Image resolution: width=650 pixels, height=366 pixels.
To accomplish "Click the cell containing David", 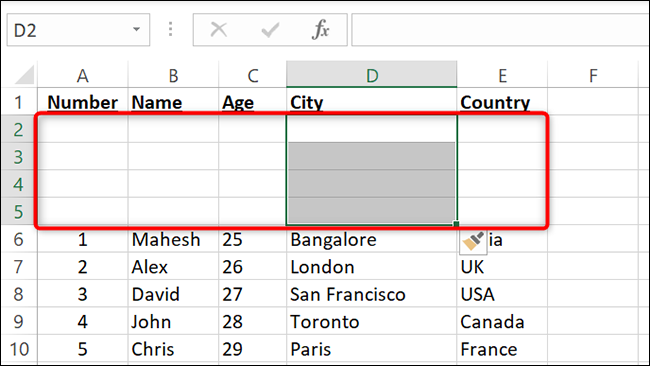I will (x=173, y=294).
